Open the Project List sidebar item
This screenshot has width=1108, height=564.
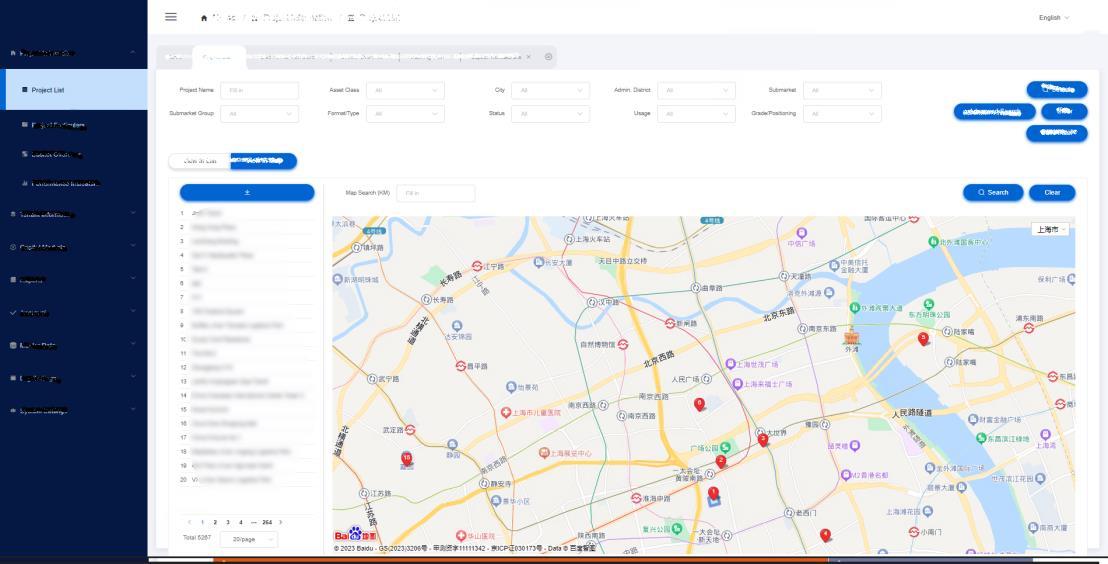point(73,90)
